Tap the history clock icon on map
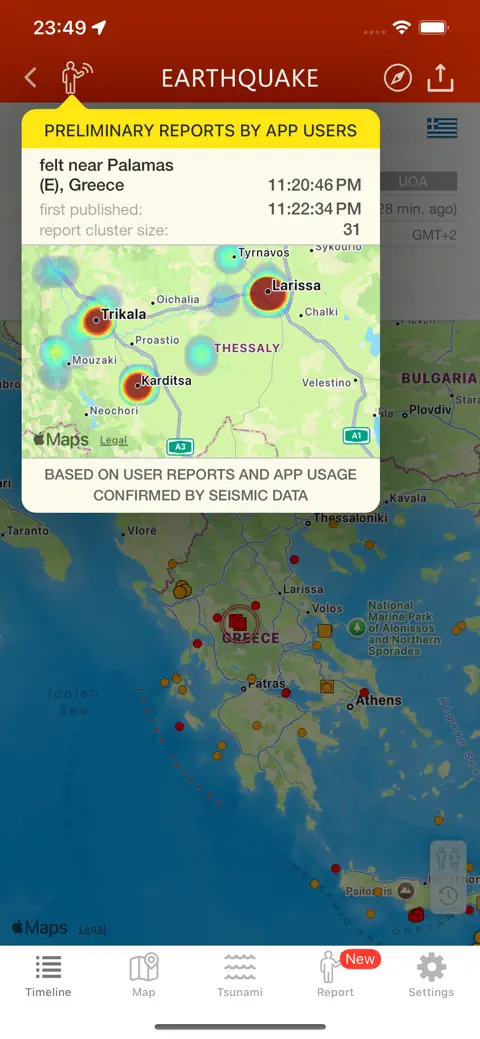Viewport: 480px width, 1039px height. tap(448, 895)
